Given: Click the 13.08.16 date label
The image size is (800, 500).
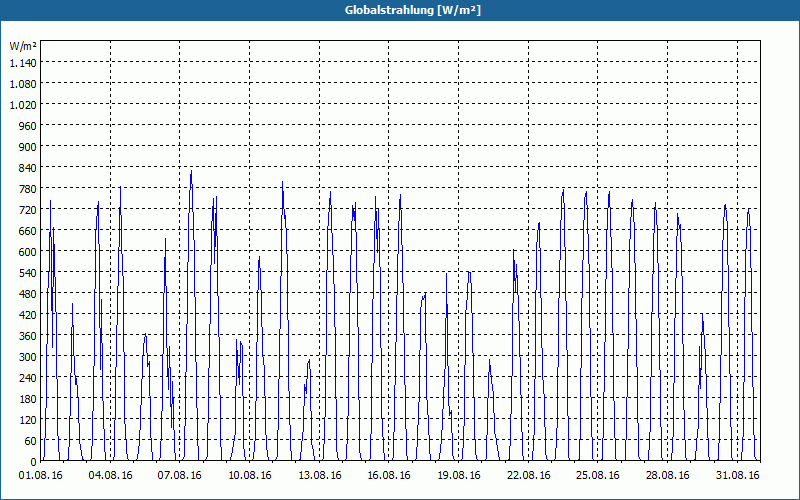Looking at the screenshot, I should 319,476.
